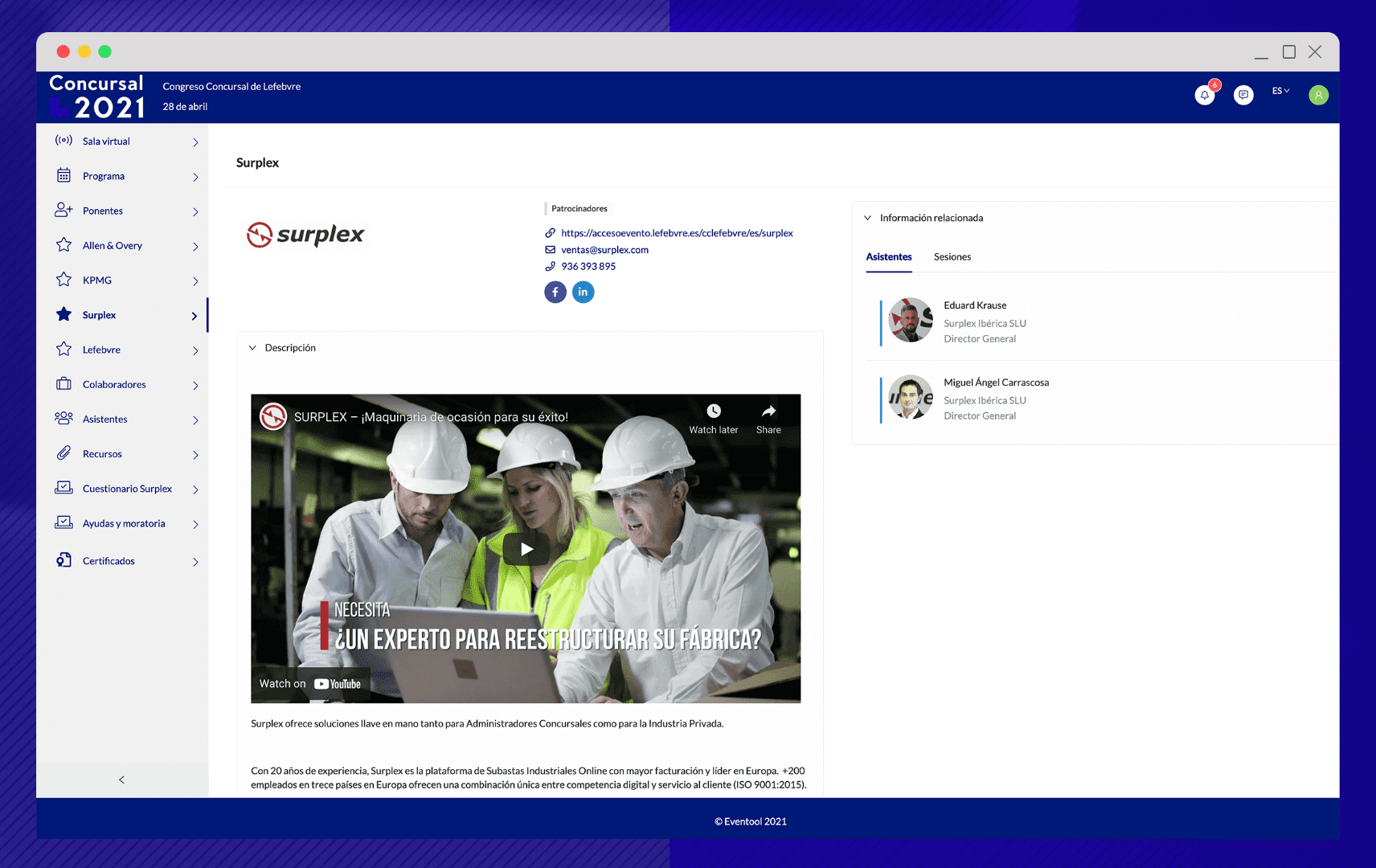Click the Surplex company logo image
Screen dimensions: 1376x868
(x=305, y=235)
